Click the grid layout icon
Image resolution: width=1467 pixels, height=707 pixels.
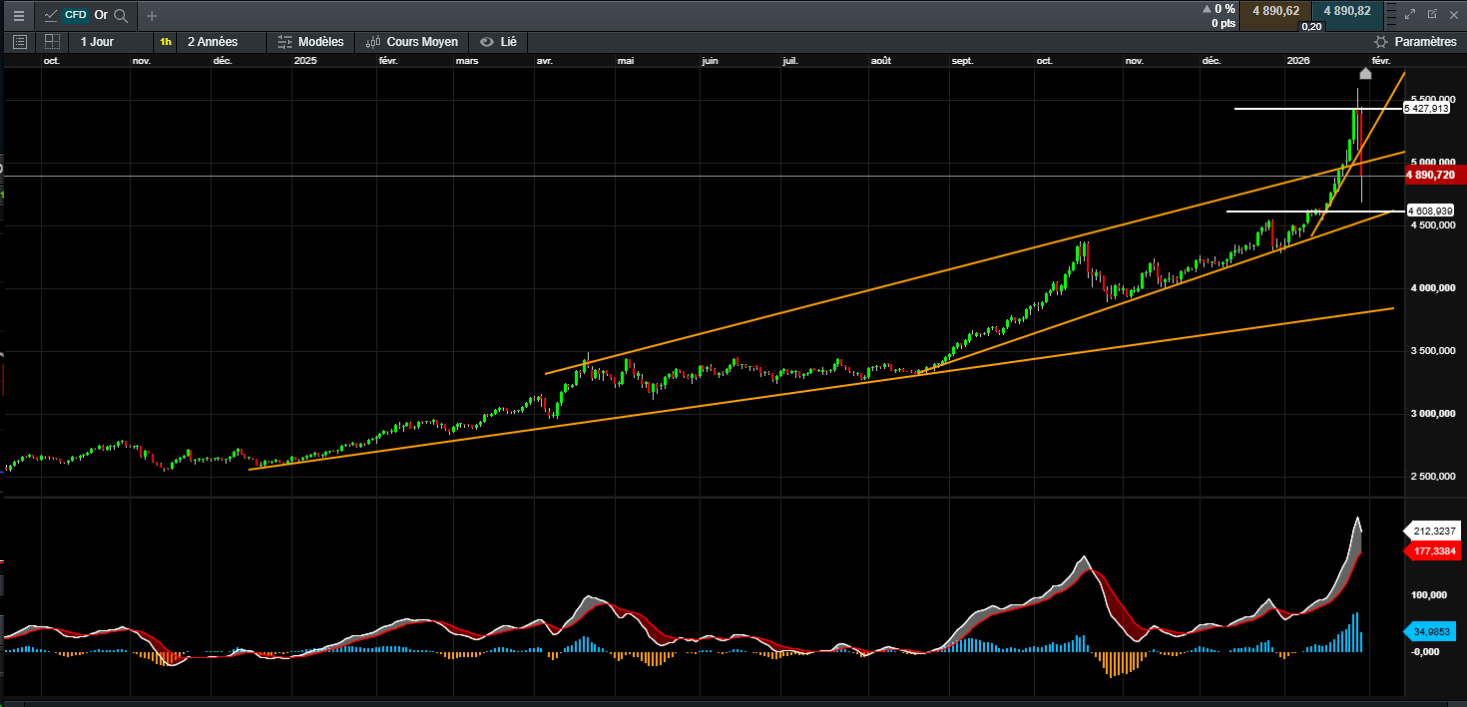(51, 42)
